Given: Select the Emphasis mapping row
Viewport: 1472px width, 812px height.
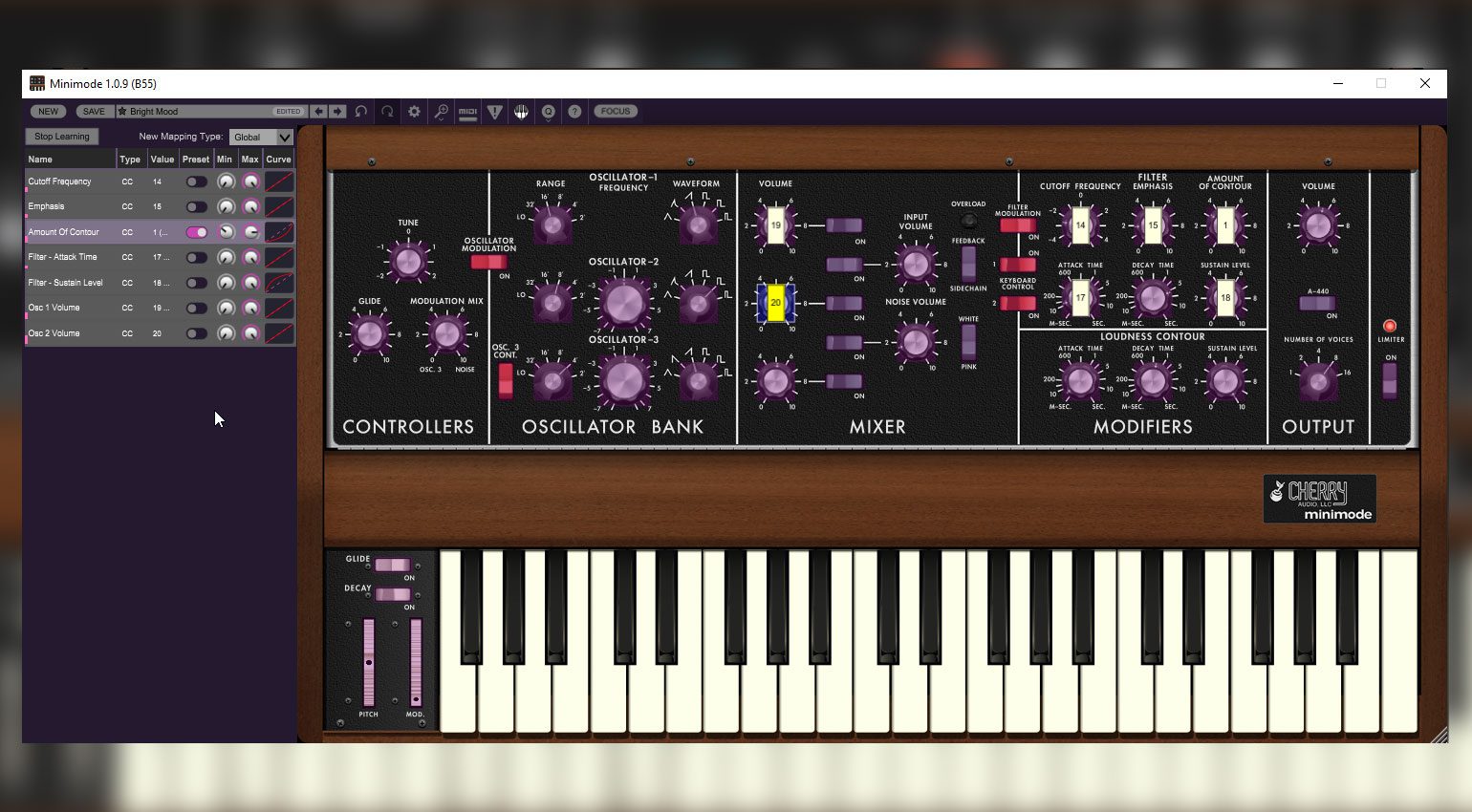Looking at the screenshot, I should (160, 206).
